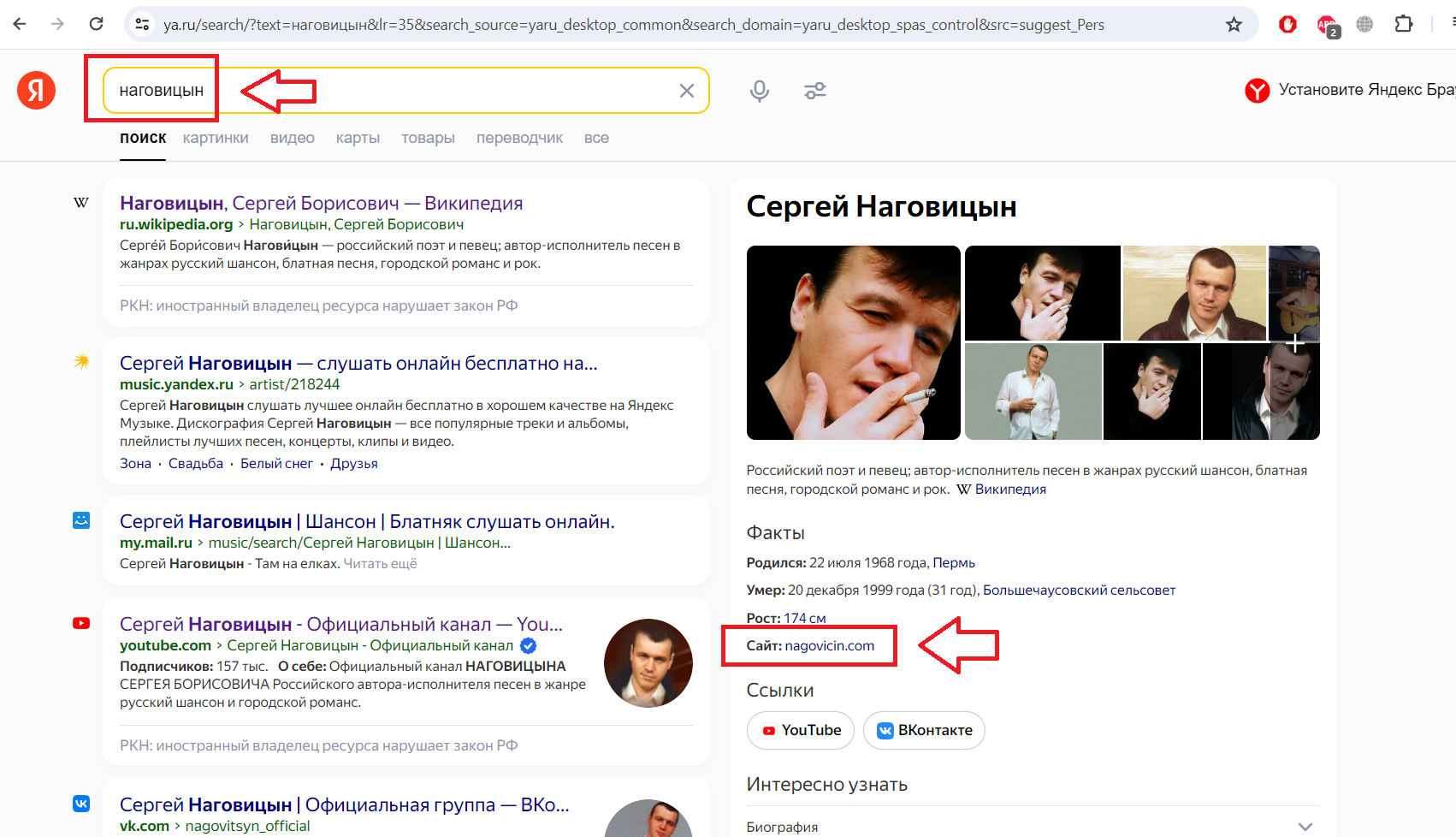The width and height of the screenshot is (1456, 837).
Task: Switch to the видео tab
Action: (293, 138)
